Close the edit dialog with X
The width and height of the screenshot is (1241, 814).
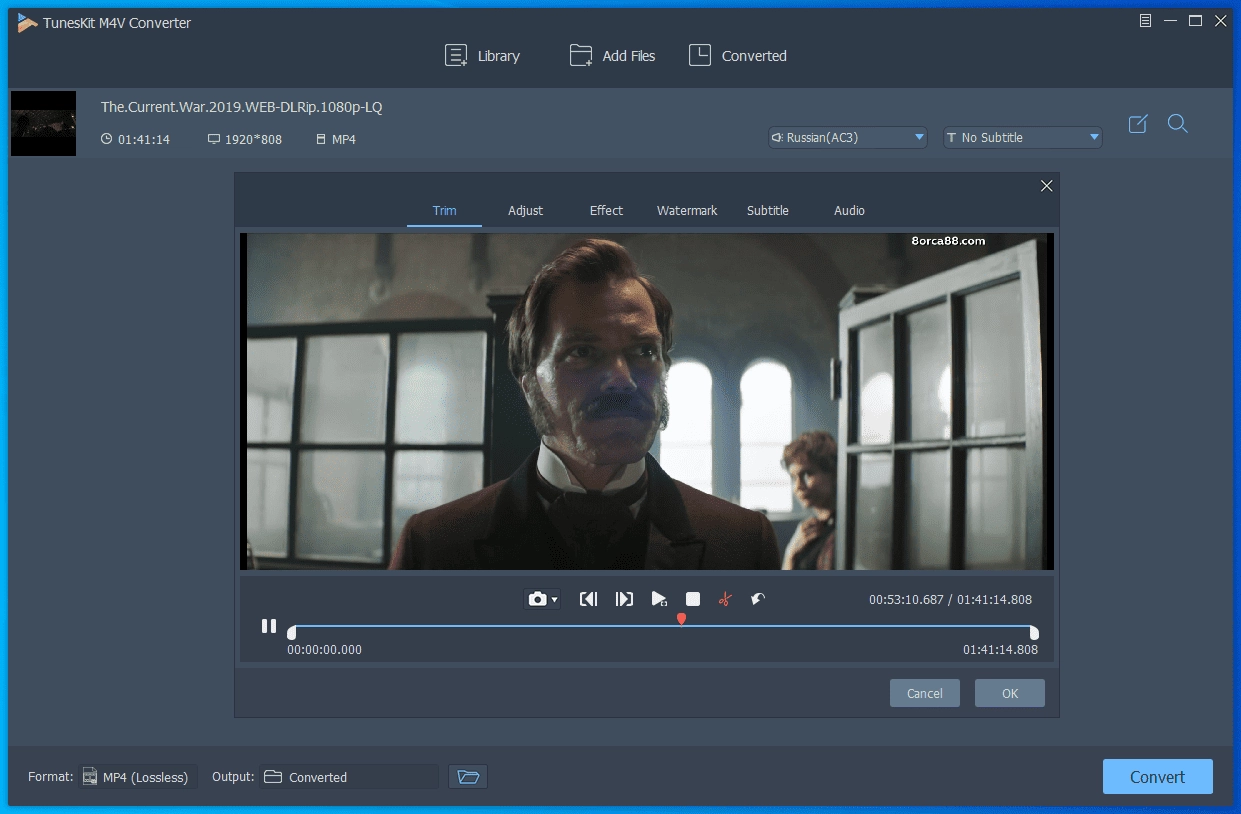1047,186
